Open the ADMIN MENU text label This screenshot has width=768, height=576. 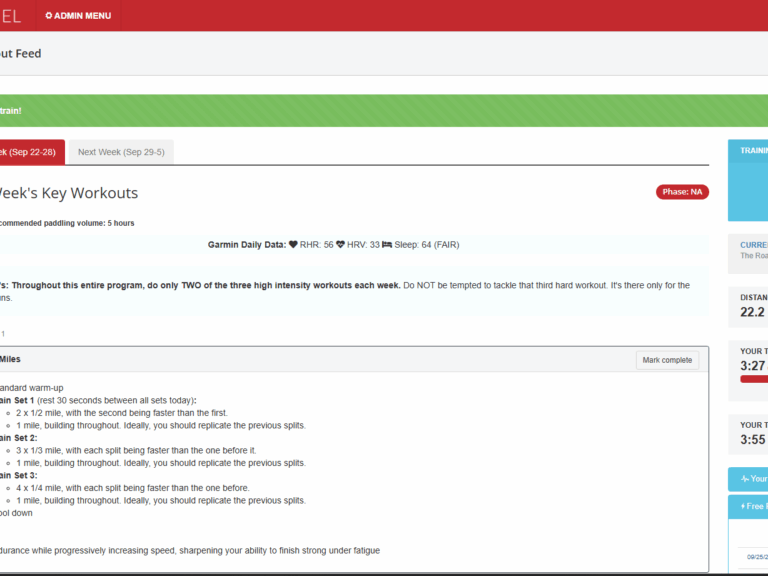[83, 16]
